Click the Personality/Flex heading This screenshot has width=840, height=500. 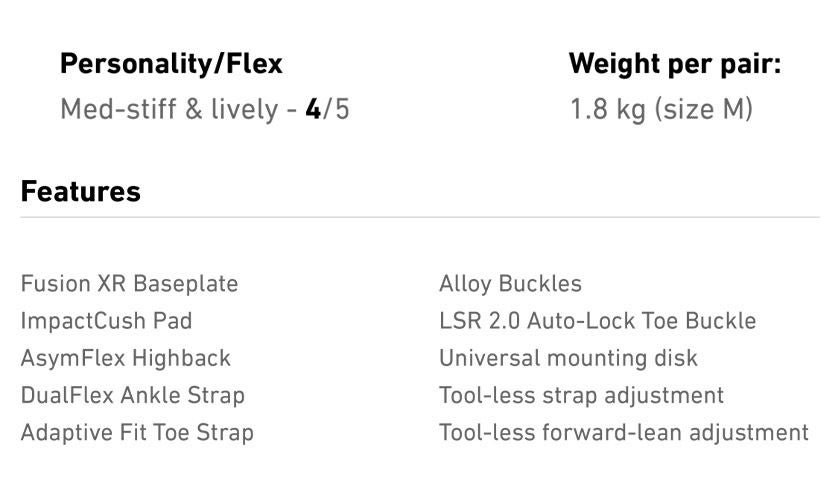(x=171, y=65)
